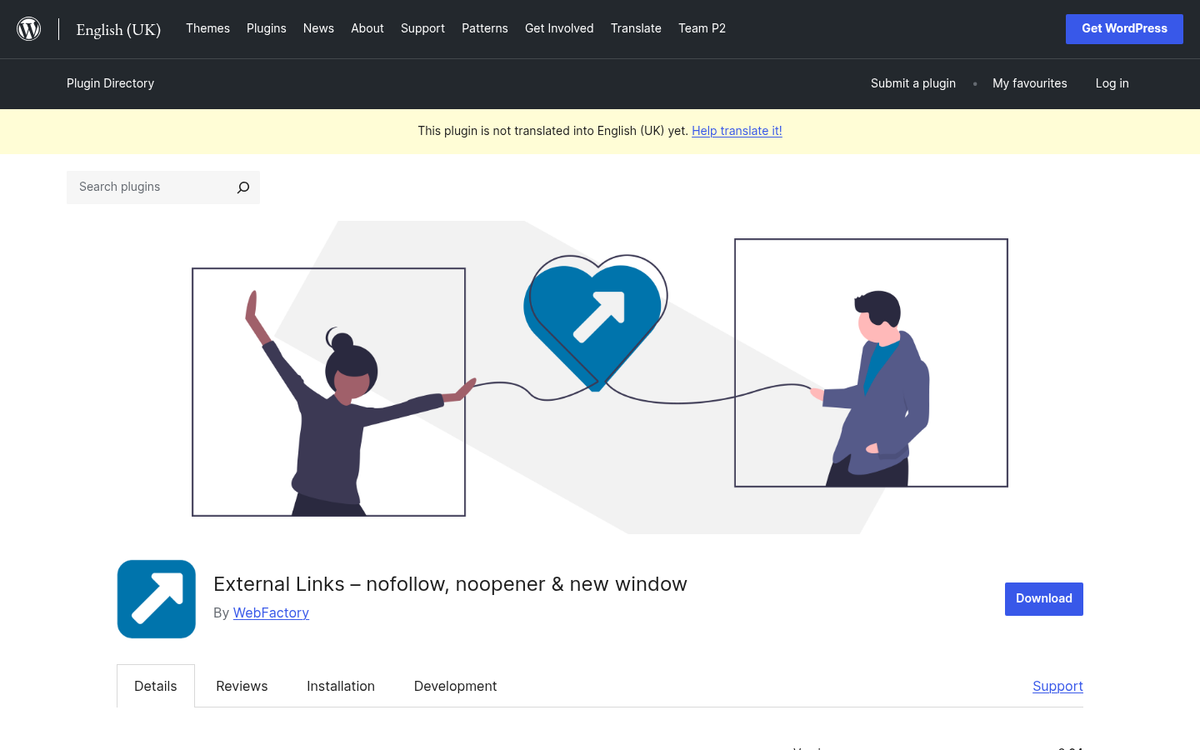The height and width of the screenshot is (750, 1200).
Task: Open the About menu item
Action: click(x=367, y=28)
